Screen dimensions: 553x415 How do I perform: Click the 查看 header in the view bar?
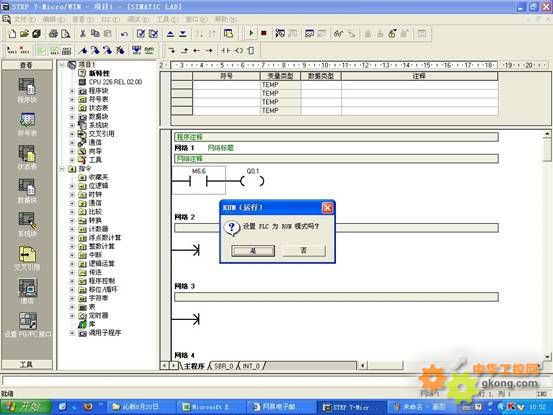coord(27,65)
